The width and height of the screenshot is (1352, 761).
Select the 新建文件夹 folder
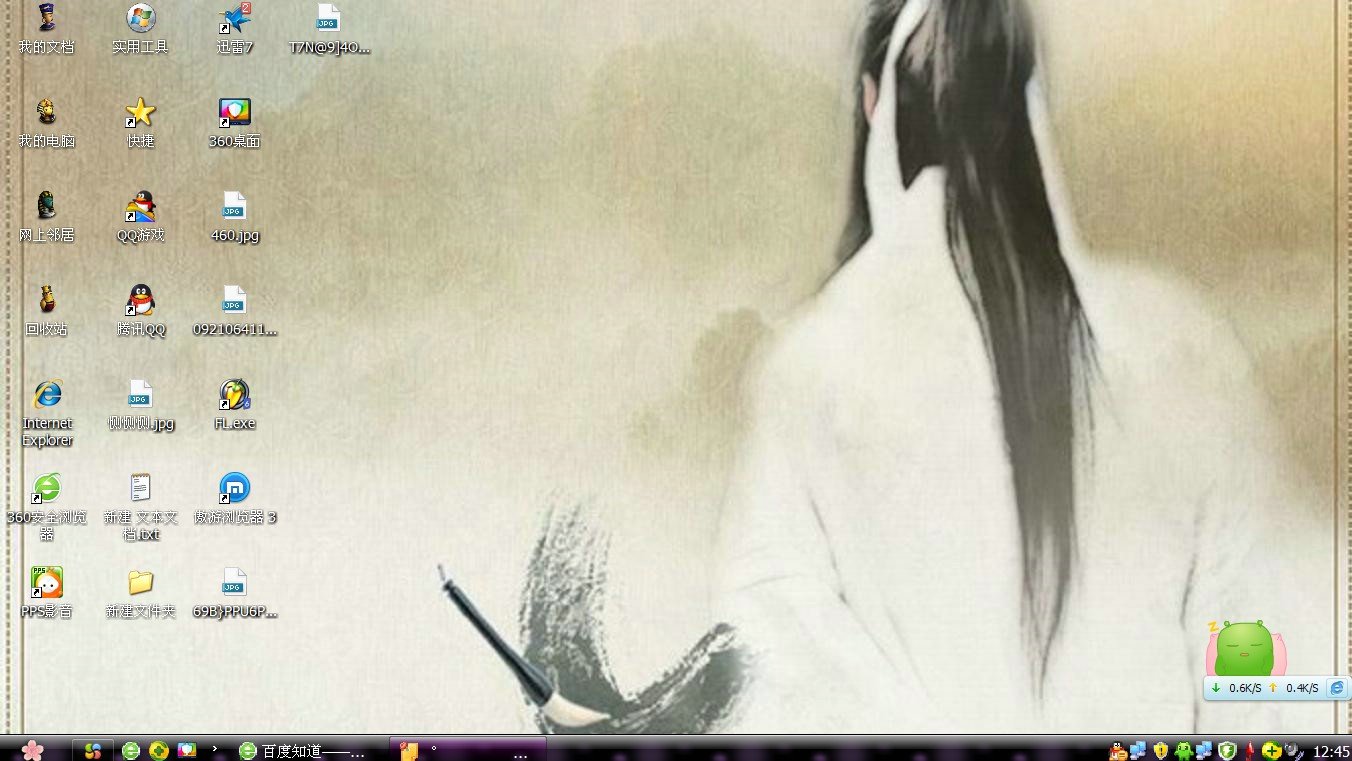point(140,583)
